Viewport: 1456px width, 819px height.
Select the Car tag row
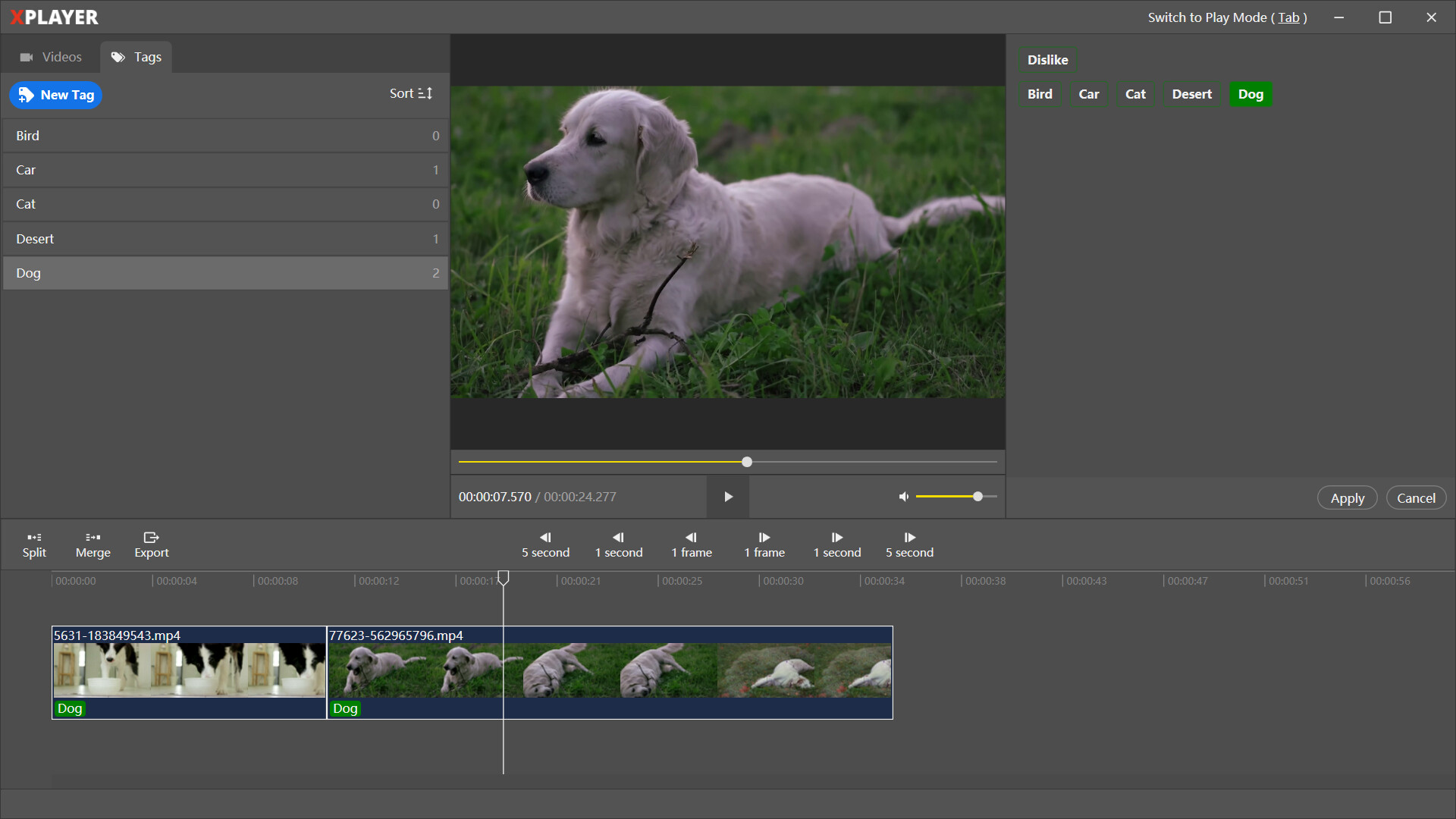point(225,170)
